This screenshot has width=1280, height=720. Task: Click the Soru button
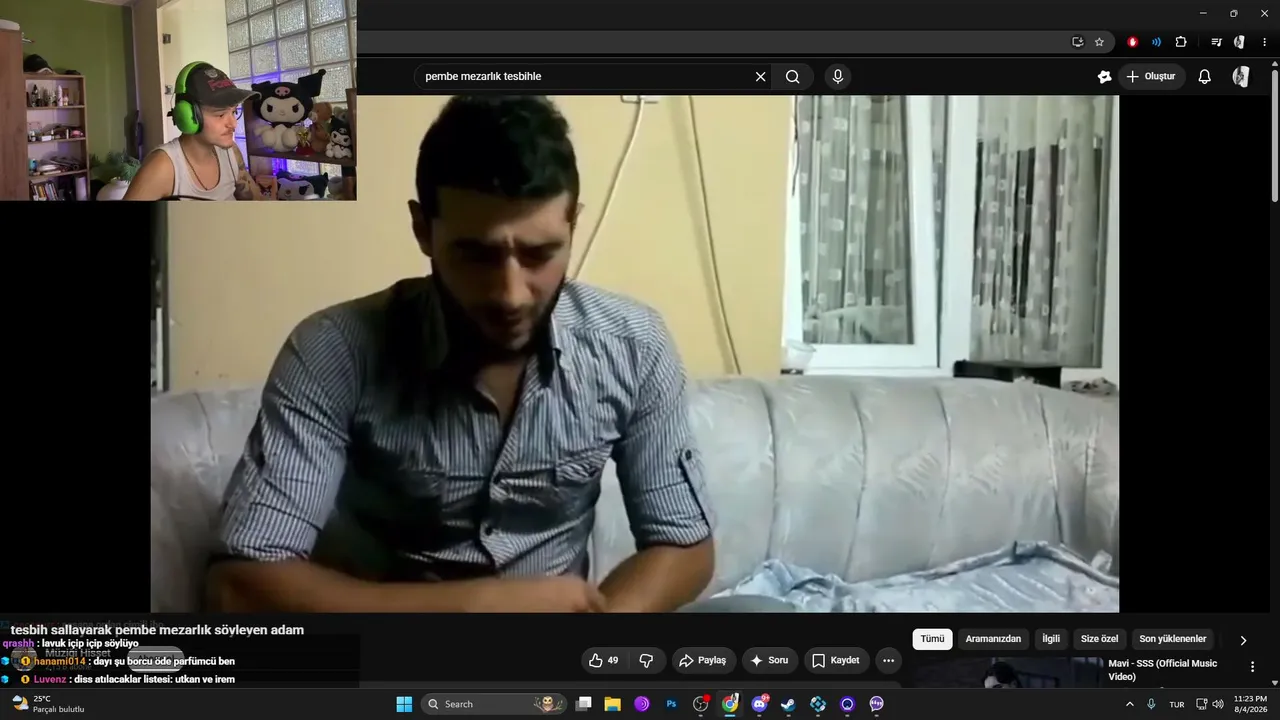pos(769,661)
